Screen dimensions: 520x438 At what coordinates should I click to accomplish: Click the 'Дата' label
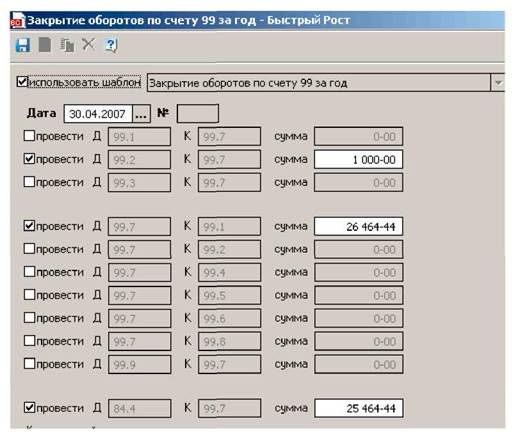point(41,113)
